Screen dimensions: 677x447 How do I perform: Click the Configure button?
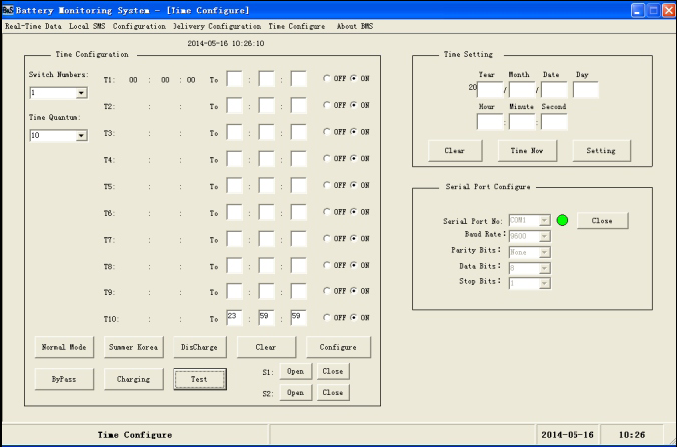pyautogui.click(x=338, y=347)
